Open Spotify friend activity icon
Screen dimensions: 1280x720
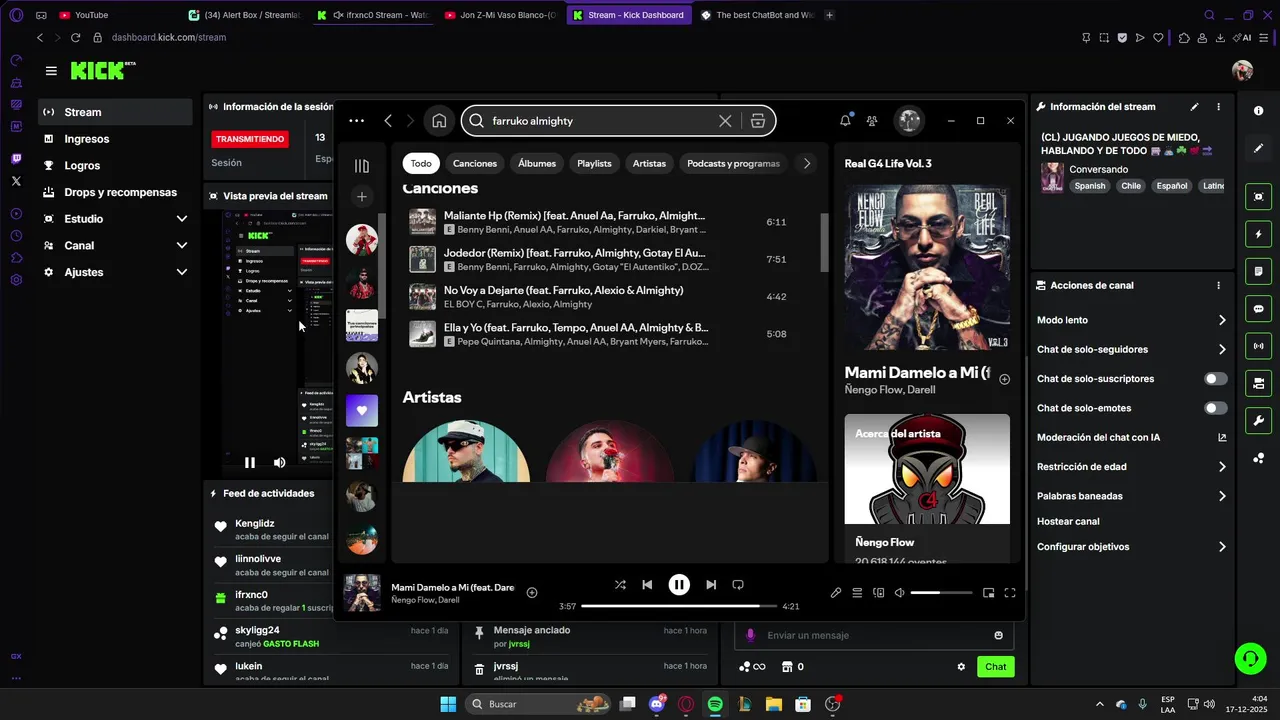click(872, 121)
